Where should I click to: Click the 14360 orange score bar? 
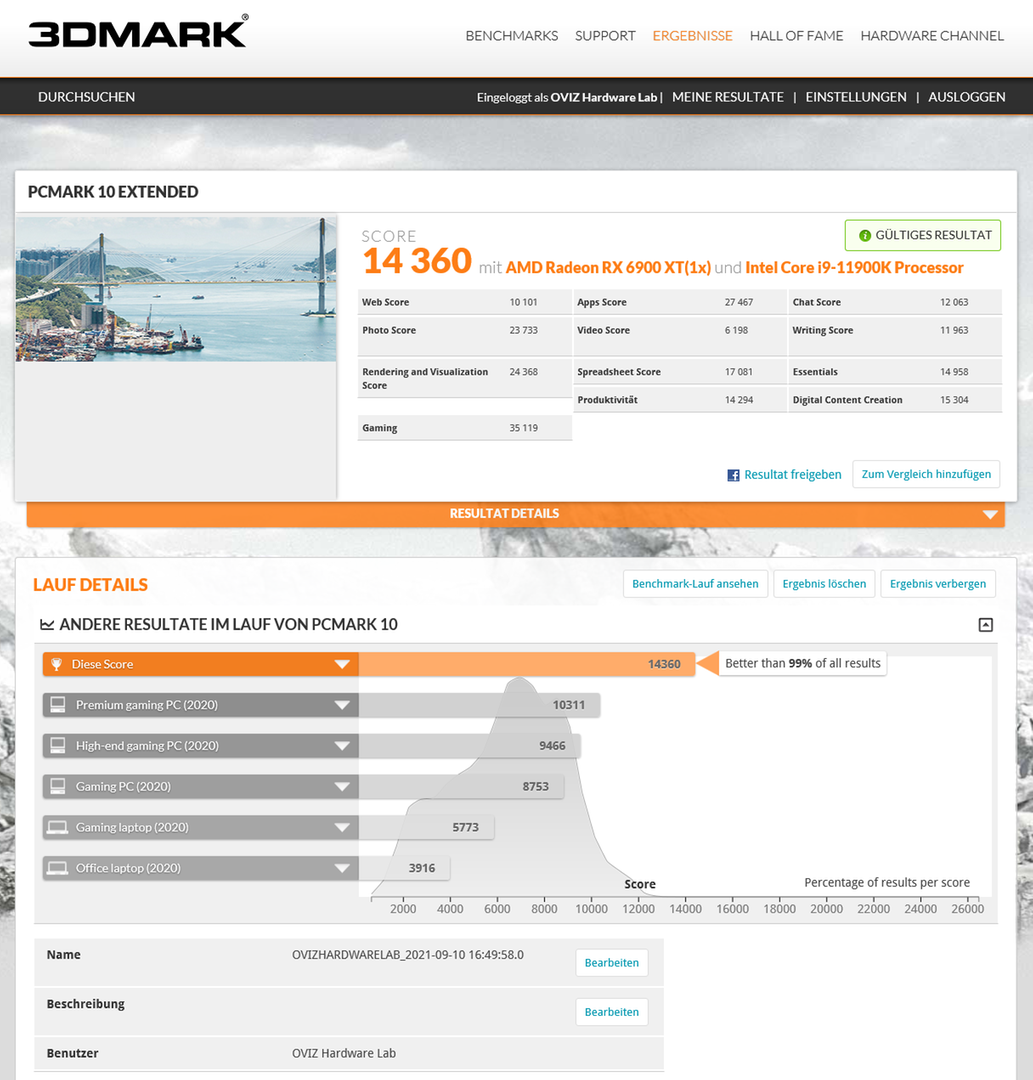(x=527, y=664)
